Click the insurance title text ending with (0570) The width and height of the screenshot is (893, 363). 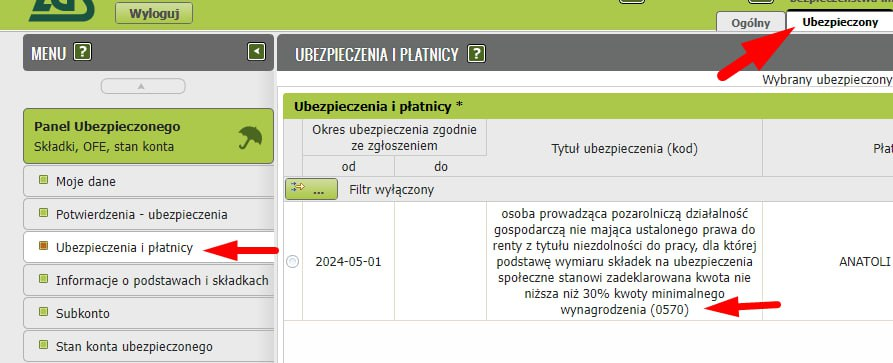click(x=624, y=262)
